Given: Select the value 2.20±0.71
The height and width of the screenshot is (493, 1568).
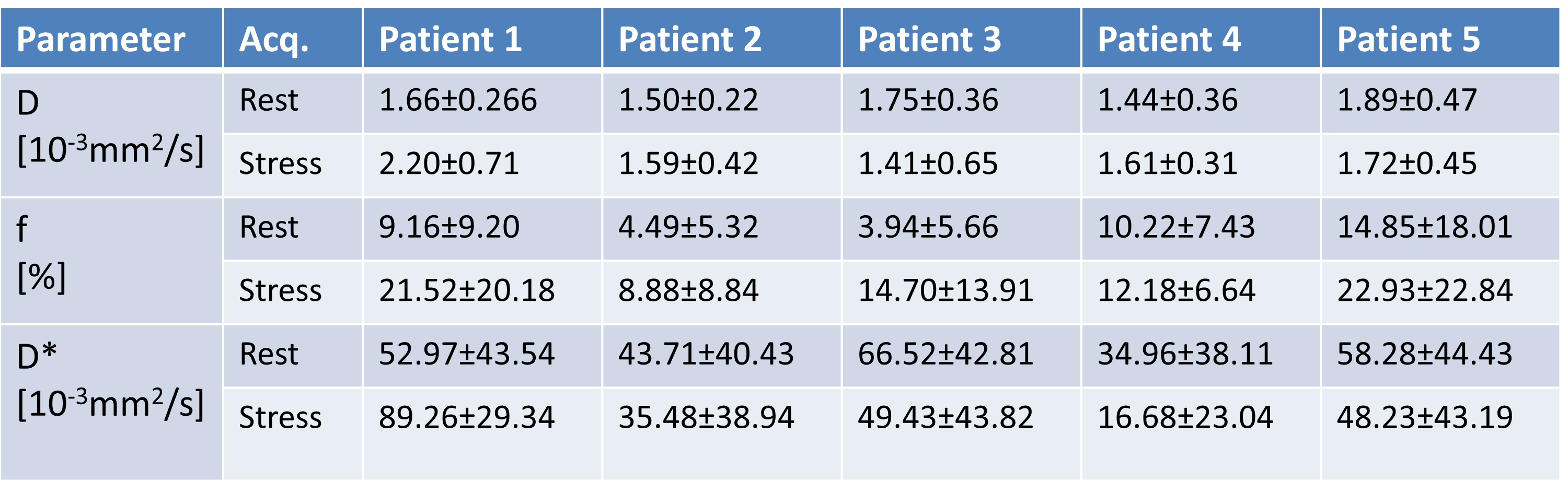Looking at the screenshot, I should [449, 163].
